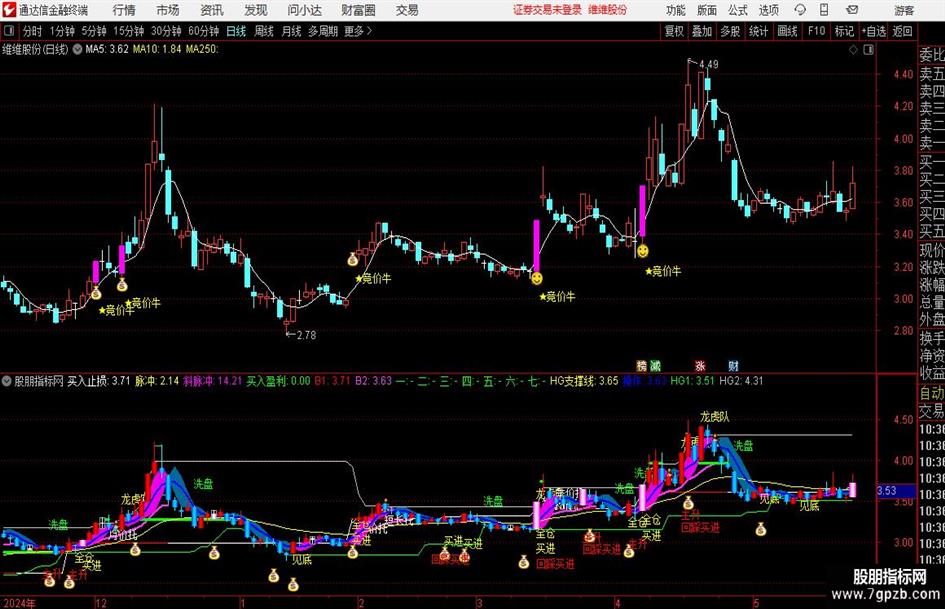
Task: Switch to 周线 weekly tab
Action: 263,31
